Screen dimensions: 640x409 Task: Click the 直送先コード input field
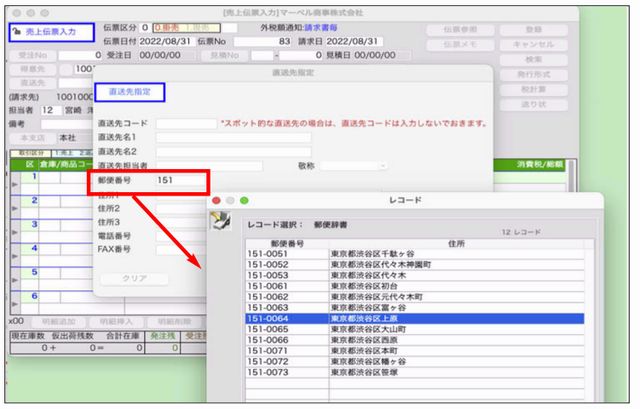(x=185, y=124)
